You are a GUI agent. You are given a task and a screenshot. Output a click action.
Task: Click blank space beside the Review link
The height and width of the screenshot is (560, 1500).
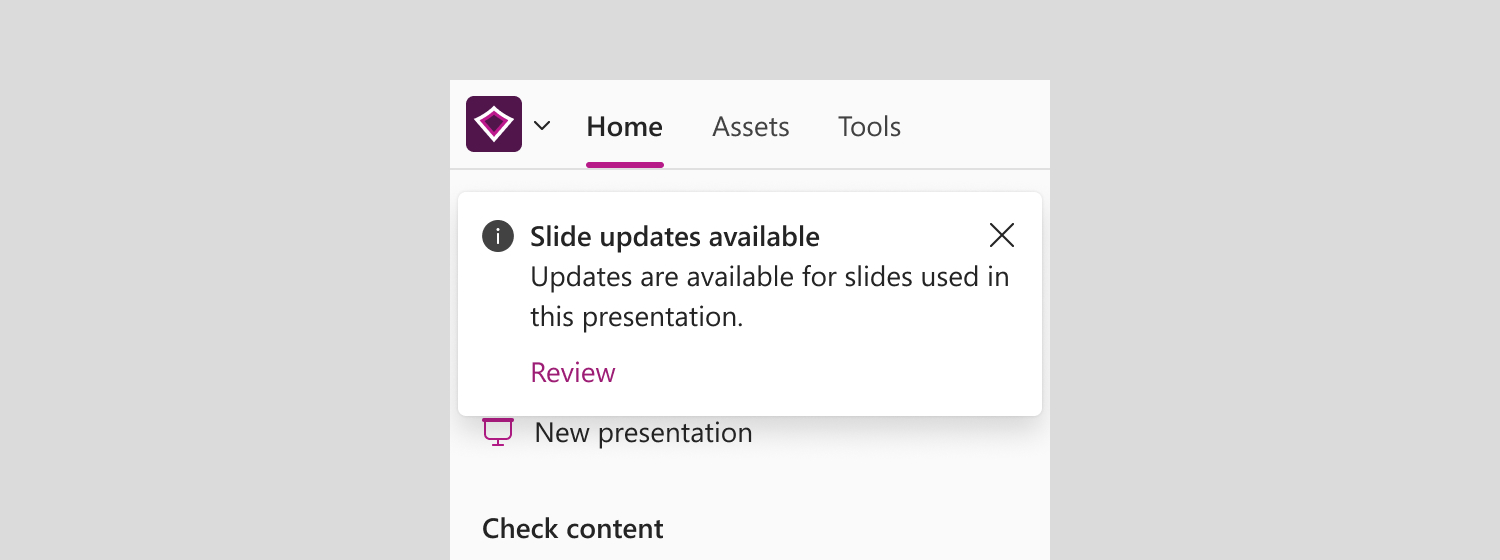point(820,373)
